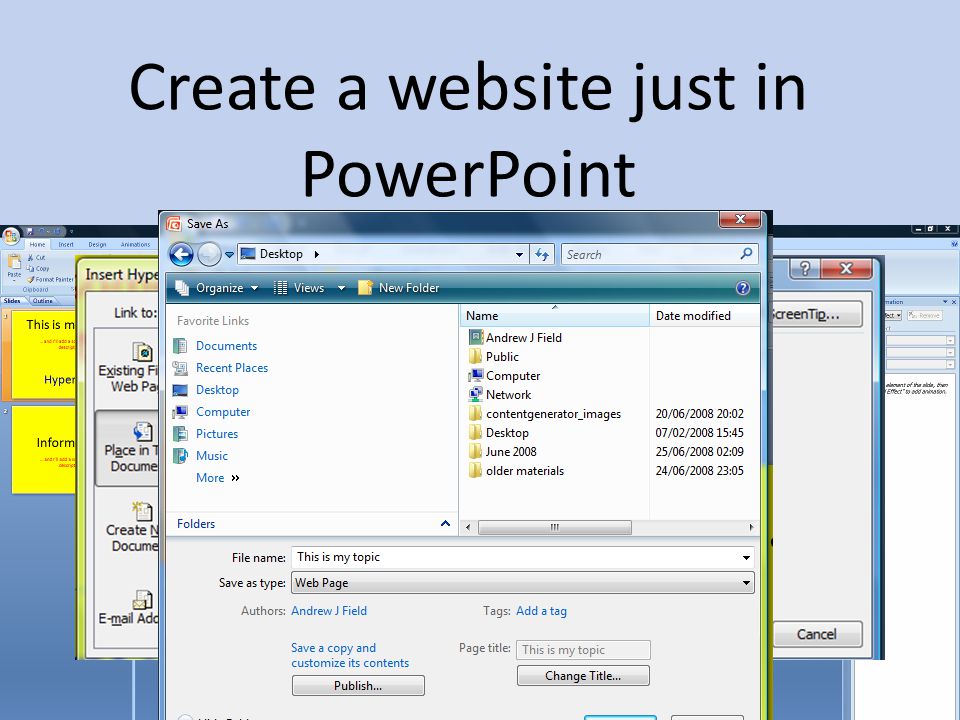Select Save a copy and customize its contents
The height and width of the screenshot is (720, 960).
click(x=350, y=655)
